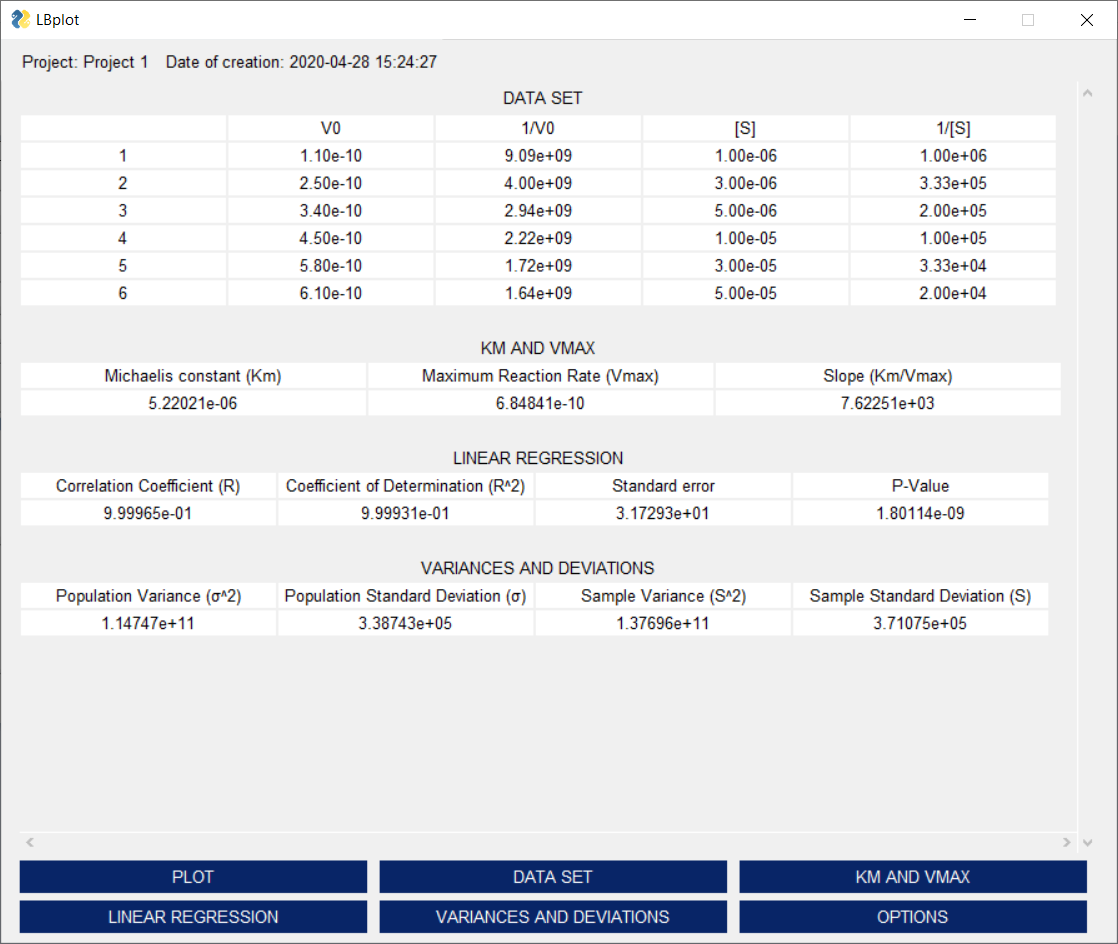Click [S] value 5.00e-06
Screen dimensions: 1118x944
coord(746,211)
